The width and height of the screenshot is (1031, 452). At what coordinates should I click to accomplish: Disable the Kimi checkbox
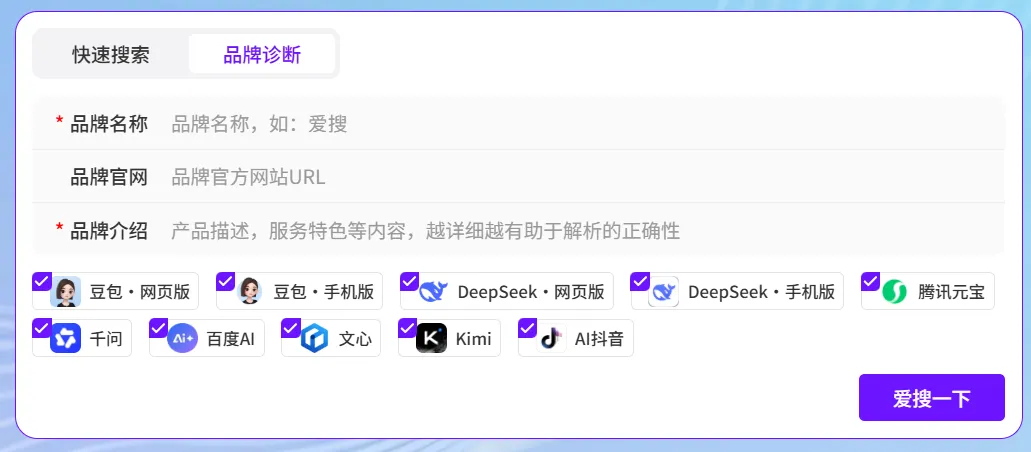pyautogui.click(x=407, y=327)
